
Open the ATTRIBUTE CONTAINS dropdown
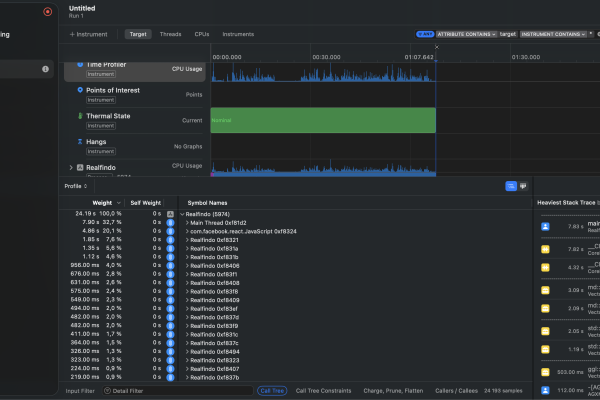point(466,34)
